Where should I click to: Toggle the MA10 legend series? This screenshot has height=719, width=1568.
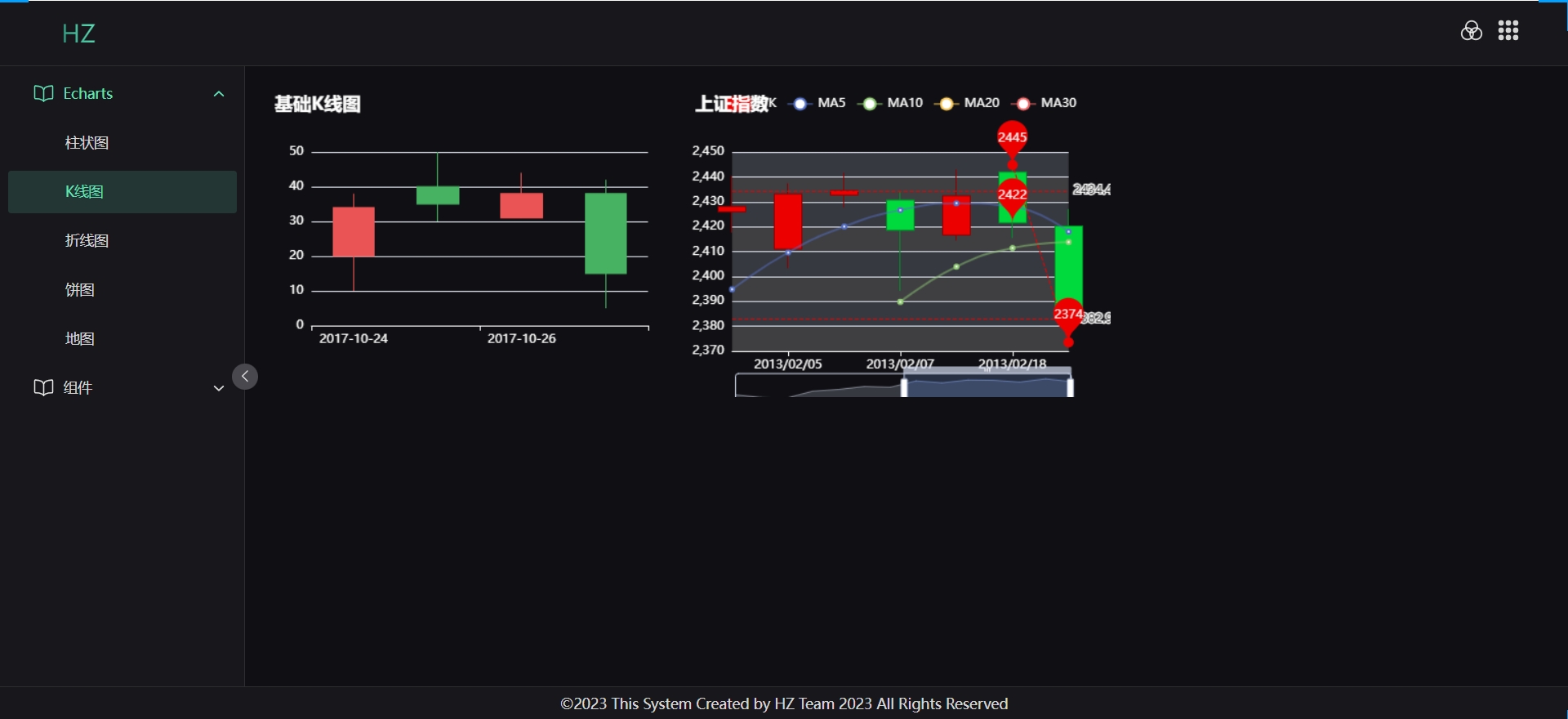tap(892, 103)
